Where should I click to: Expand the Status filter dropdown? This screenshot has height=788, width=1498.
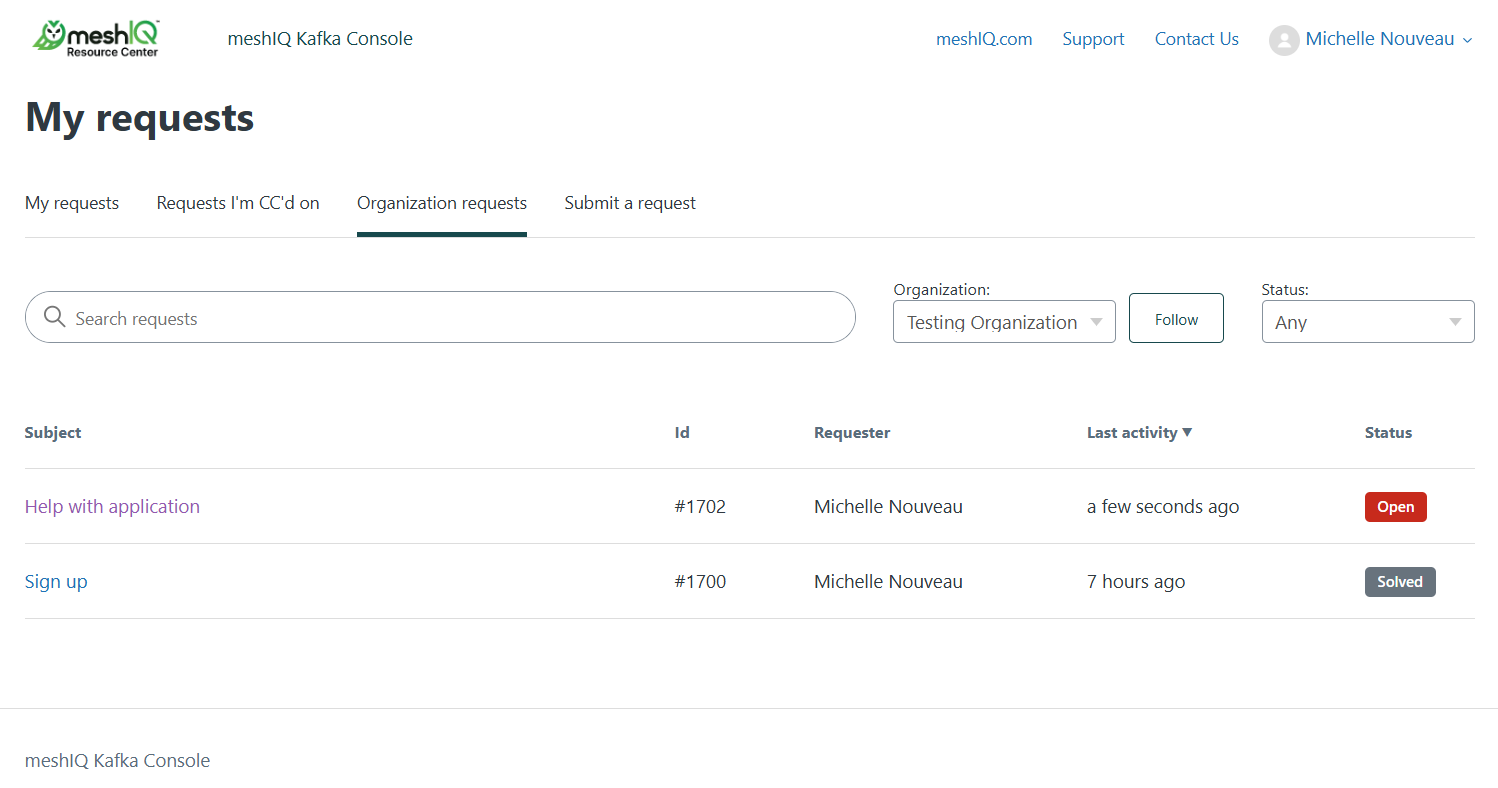tap(1367, 322)
